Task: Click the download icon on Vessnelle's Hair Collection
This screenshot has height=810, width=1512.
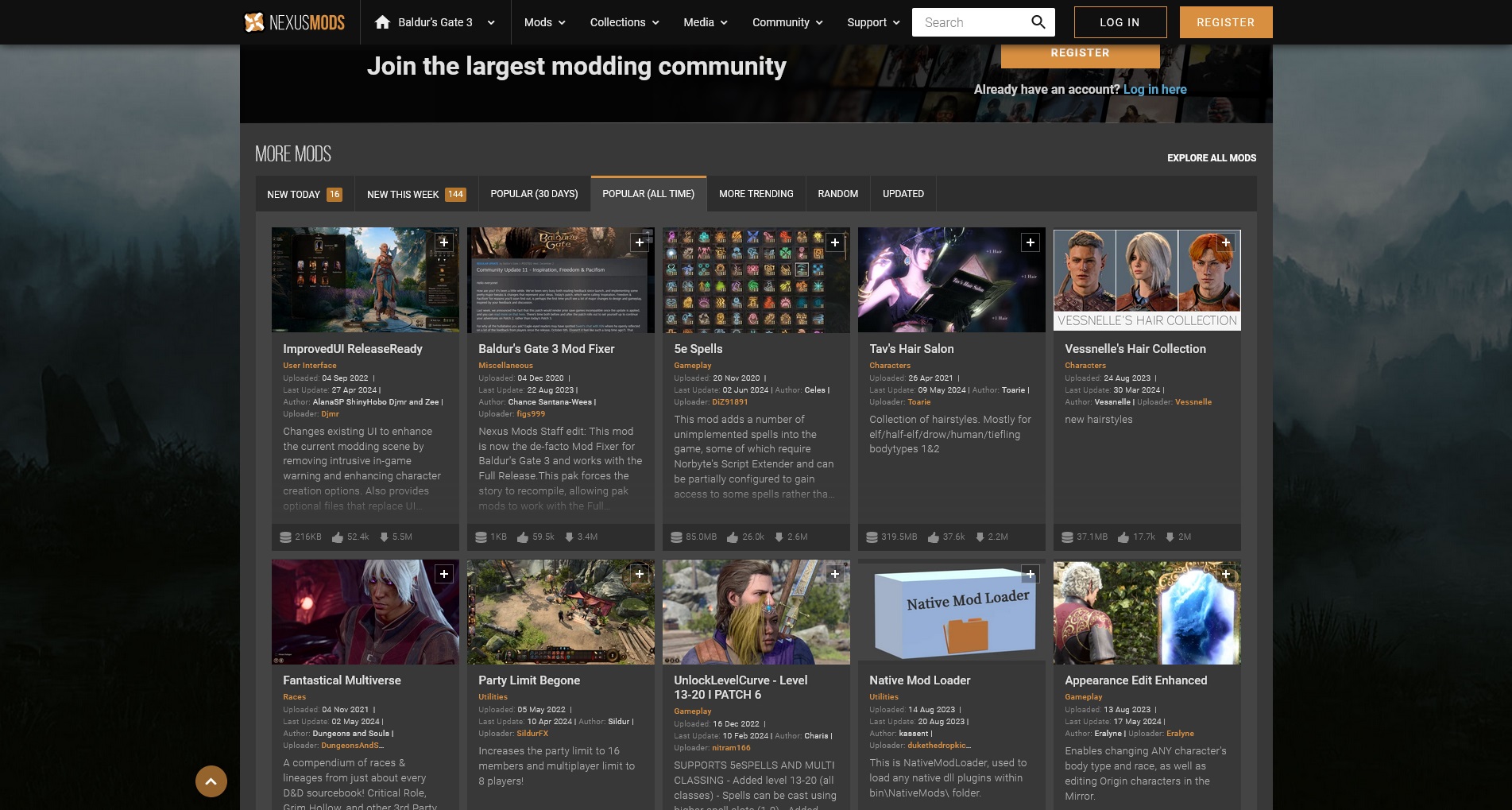Action: 1170,537
